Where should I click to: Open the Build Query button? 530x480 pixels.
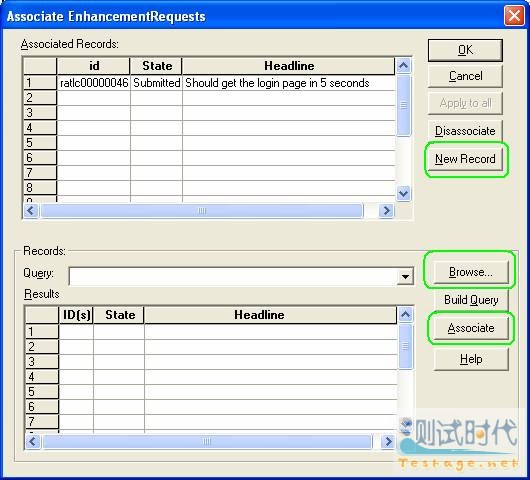coord(471,300)
